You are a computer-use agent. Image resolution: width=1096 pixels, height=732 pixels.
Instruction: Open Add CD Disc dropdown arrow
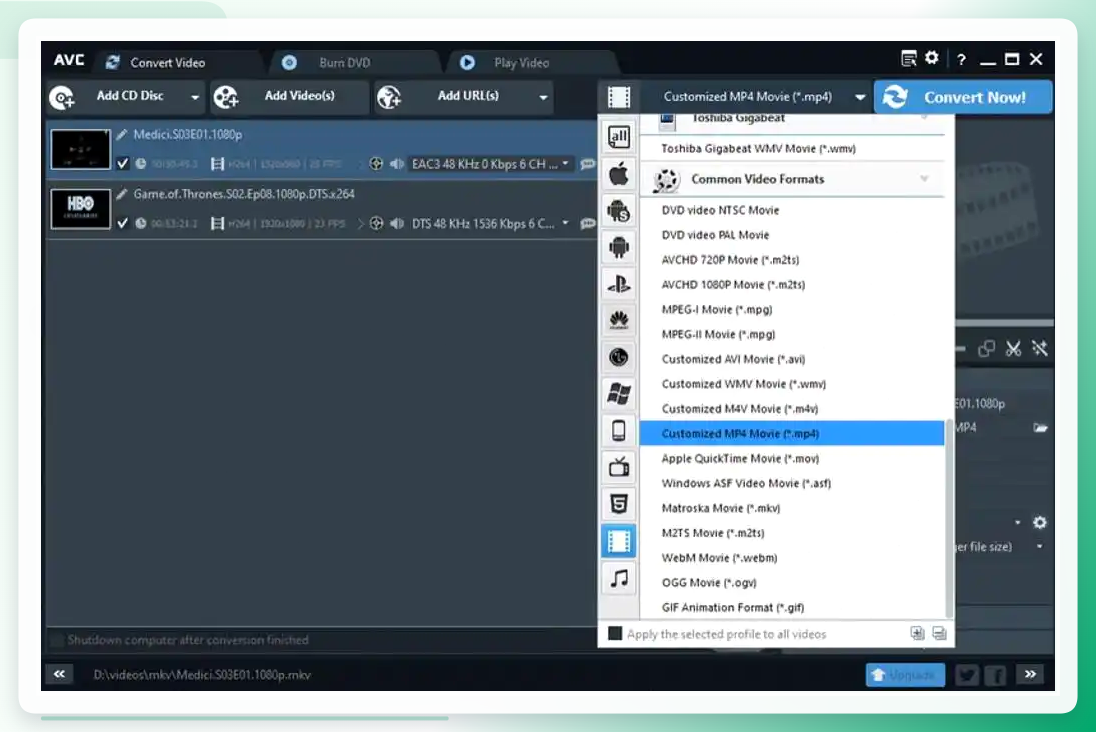(x=195, y=97)
